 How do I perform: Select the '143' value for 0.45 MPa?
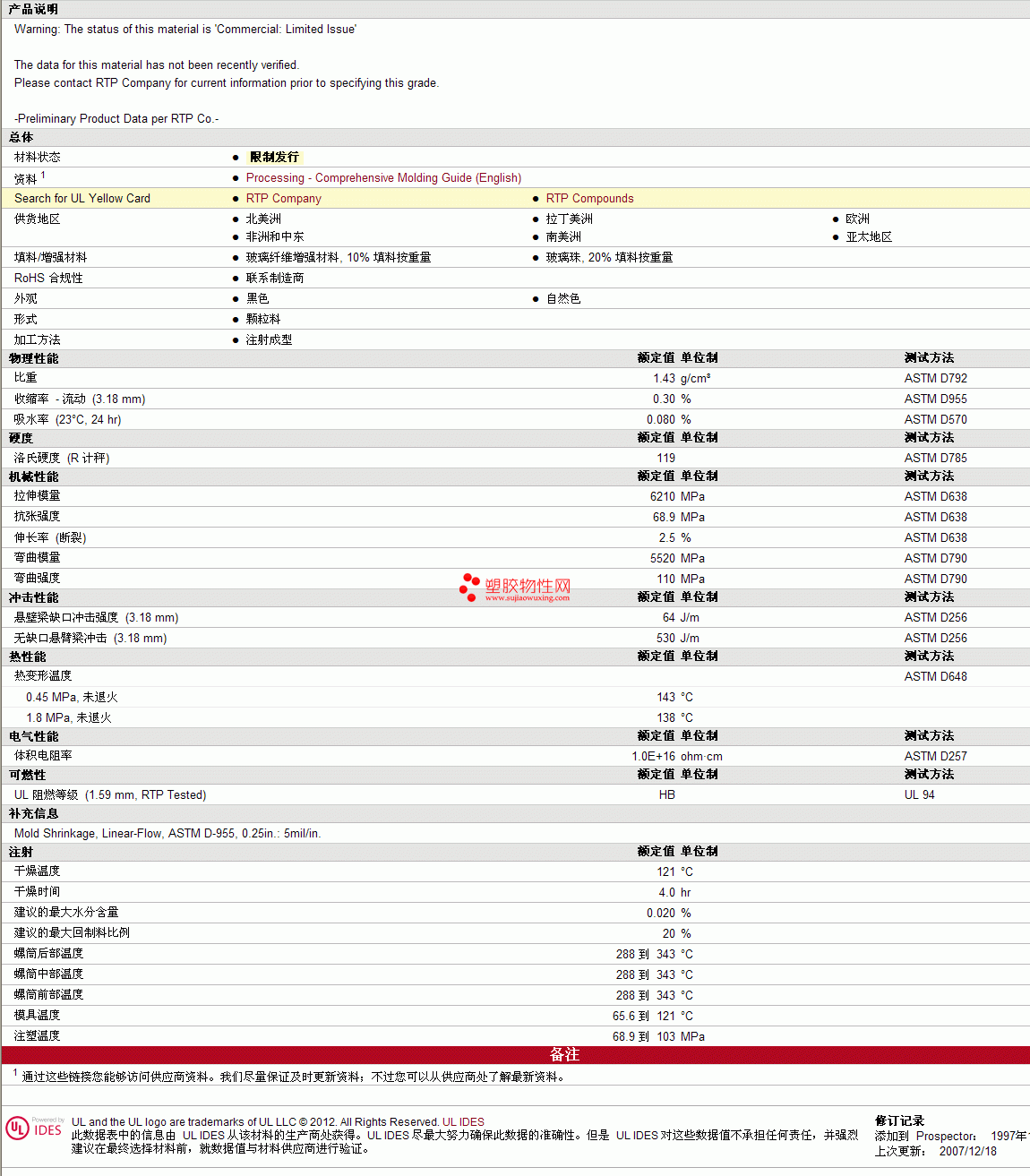[666, 698]
